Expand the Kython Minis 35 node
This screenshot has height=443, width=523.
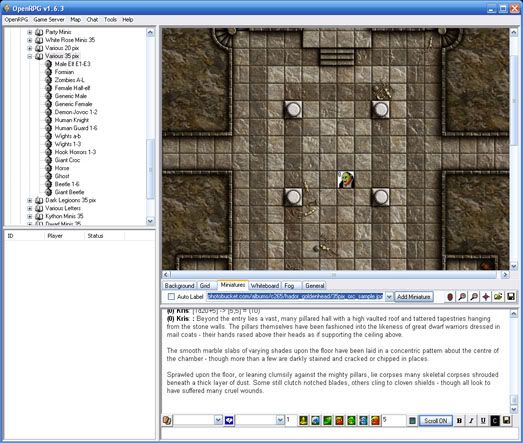click(x=30, y=216)
